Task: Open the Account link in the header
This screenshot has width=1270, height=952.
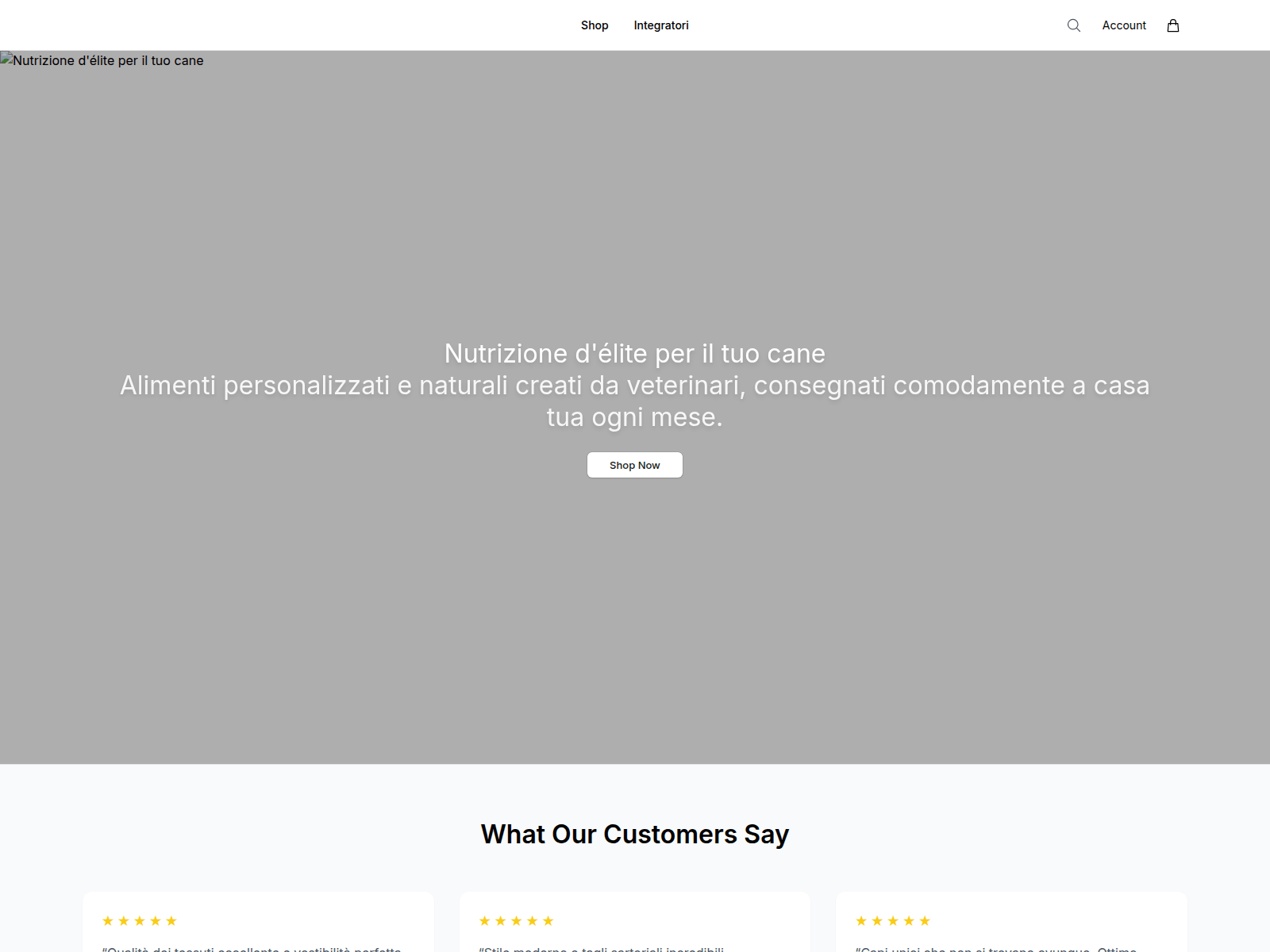Action: [x=1124, y=25]
